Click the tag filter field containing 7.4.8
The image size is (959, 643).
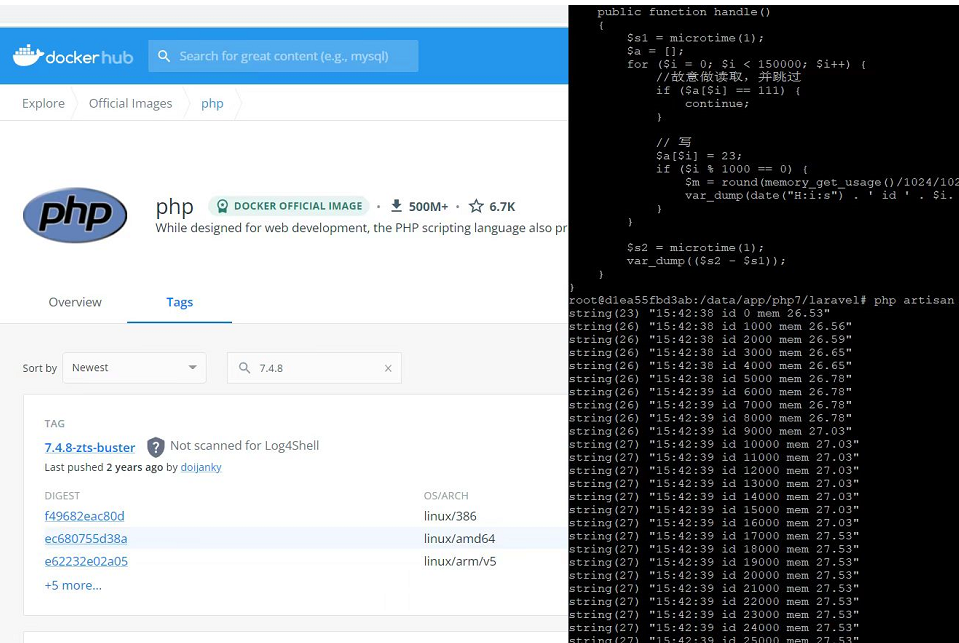click(x=314, y=368)
